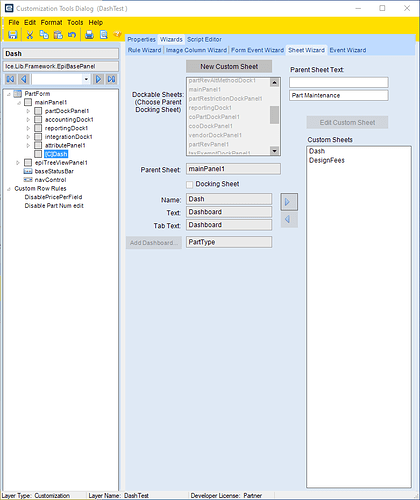Select DesignFees in Custom Sheets list
Screen dimensions: 420x500
point(327,160)
